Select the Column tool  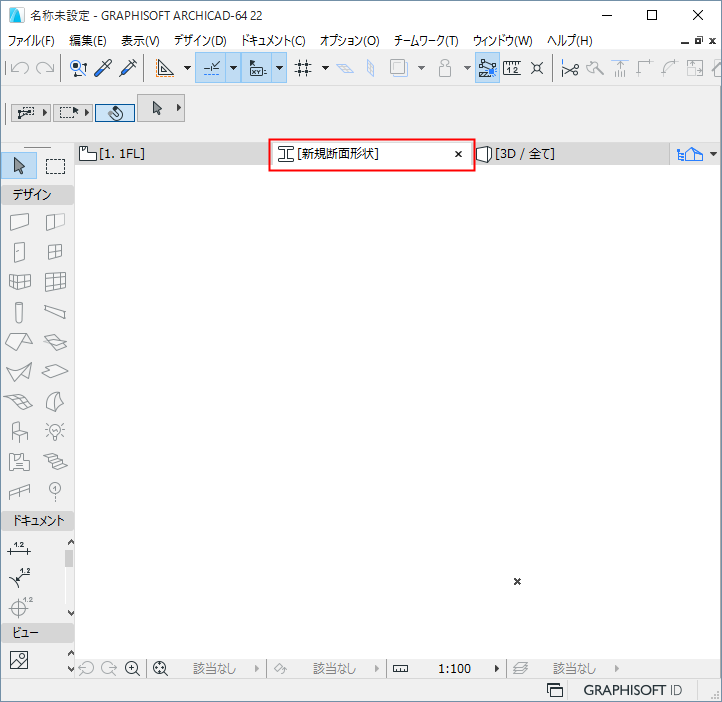tap(19, 313)
